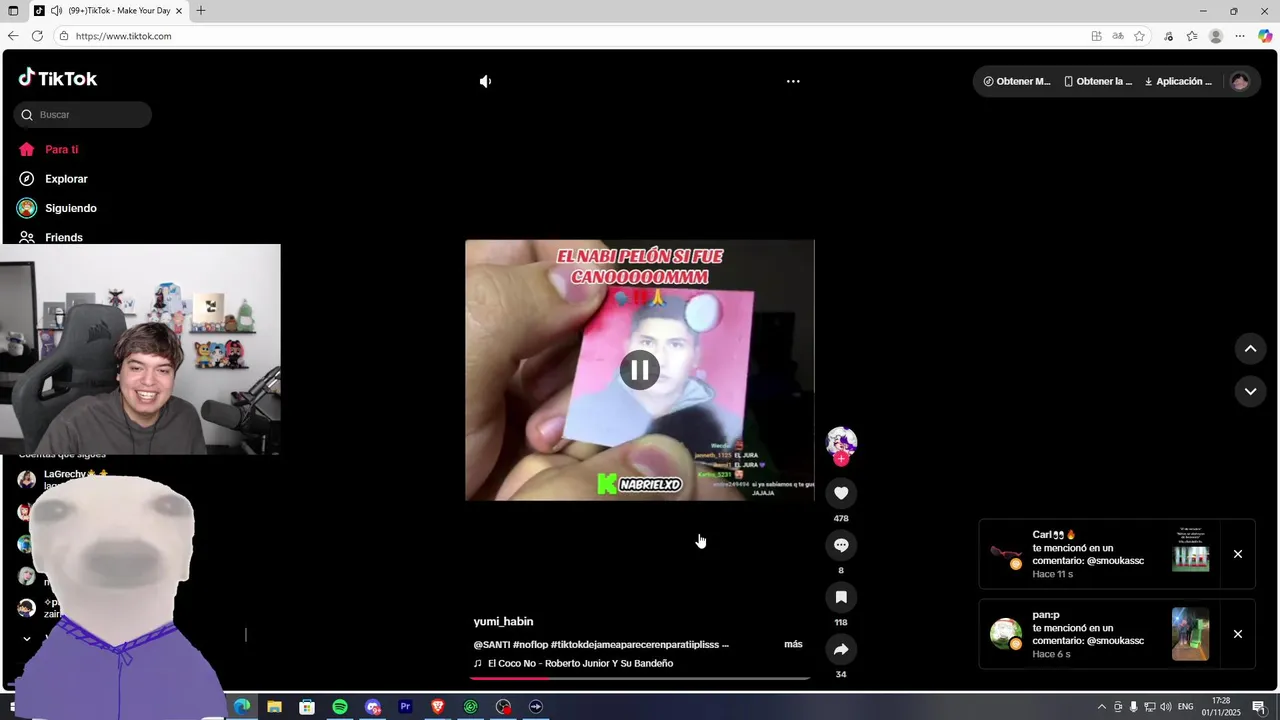
Task: Click the Obtener M... button
Action: click(x=1017, y=81)
